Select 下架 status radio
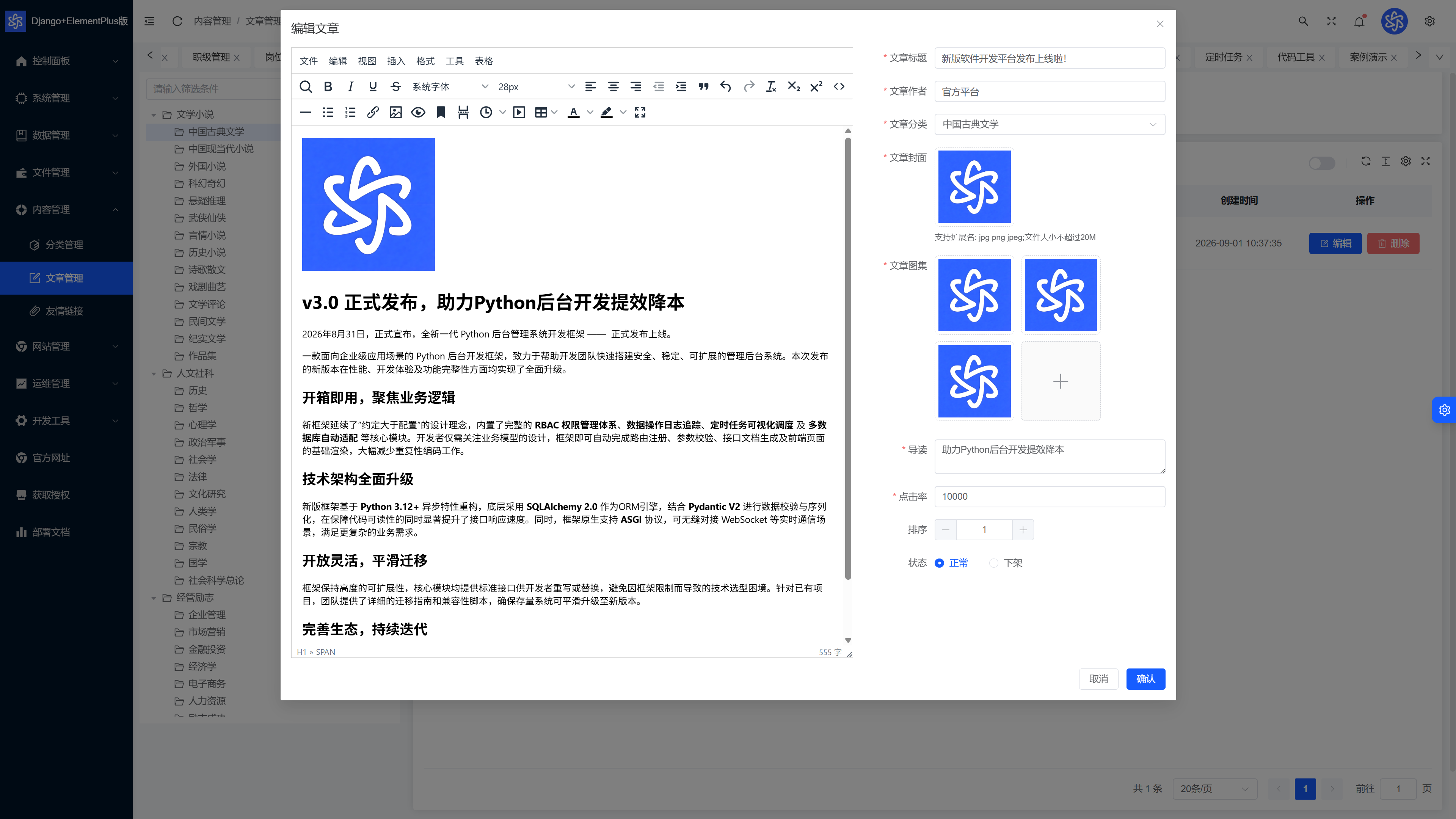 click(x=1006, y=563)
